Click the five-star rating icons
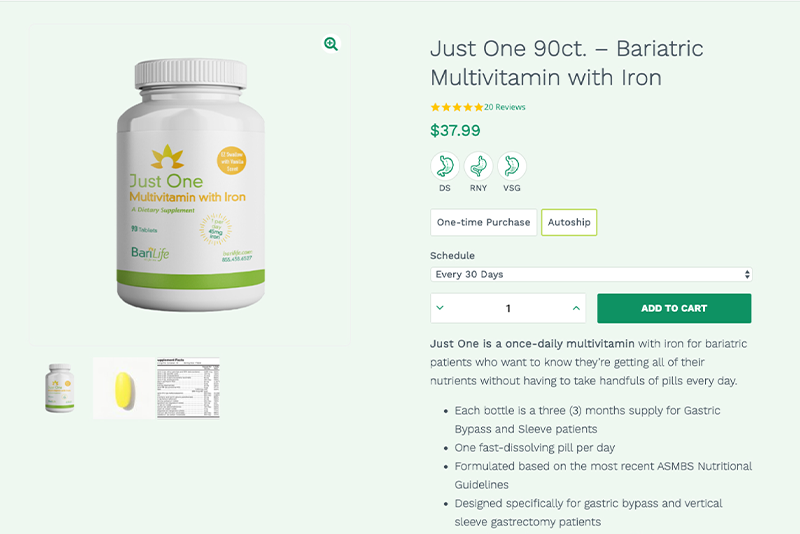The width and height of the screenshot is (800, 534). [x=457, y=107]
